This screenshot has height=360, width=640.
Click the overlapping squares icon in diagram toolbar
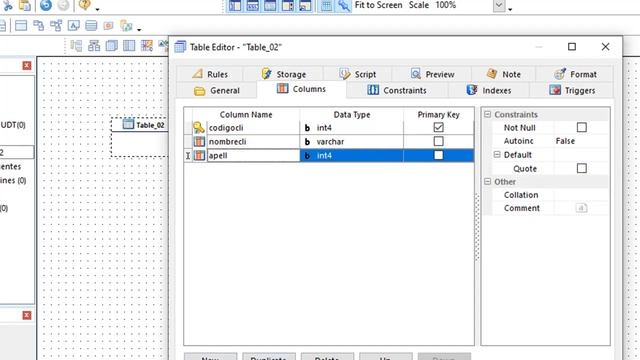pos(111,45)
